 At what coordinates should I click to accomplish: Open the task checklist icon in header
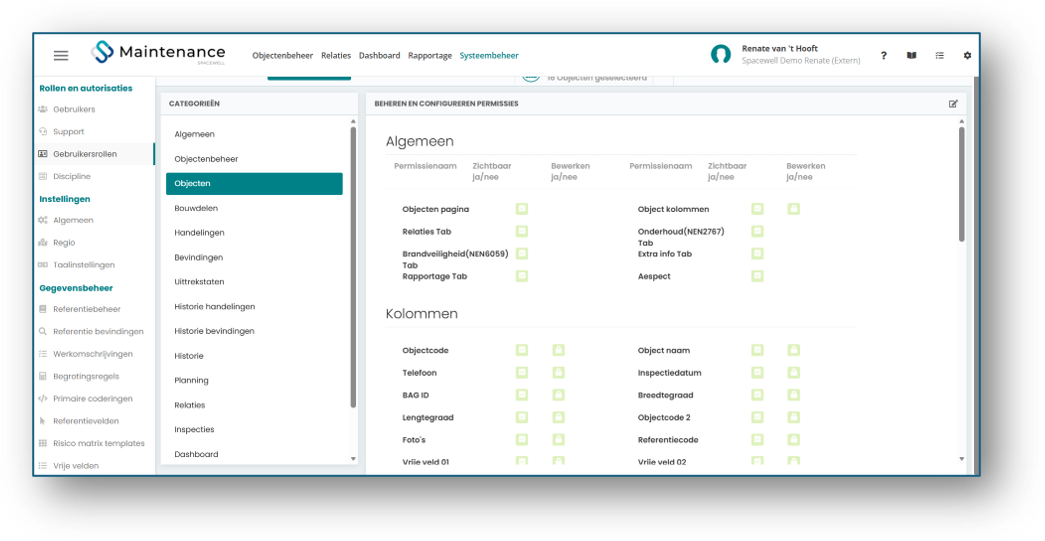coord(939,56)
